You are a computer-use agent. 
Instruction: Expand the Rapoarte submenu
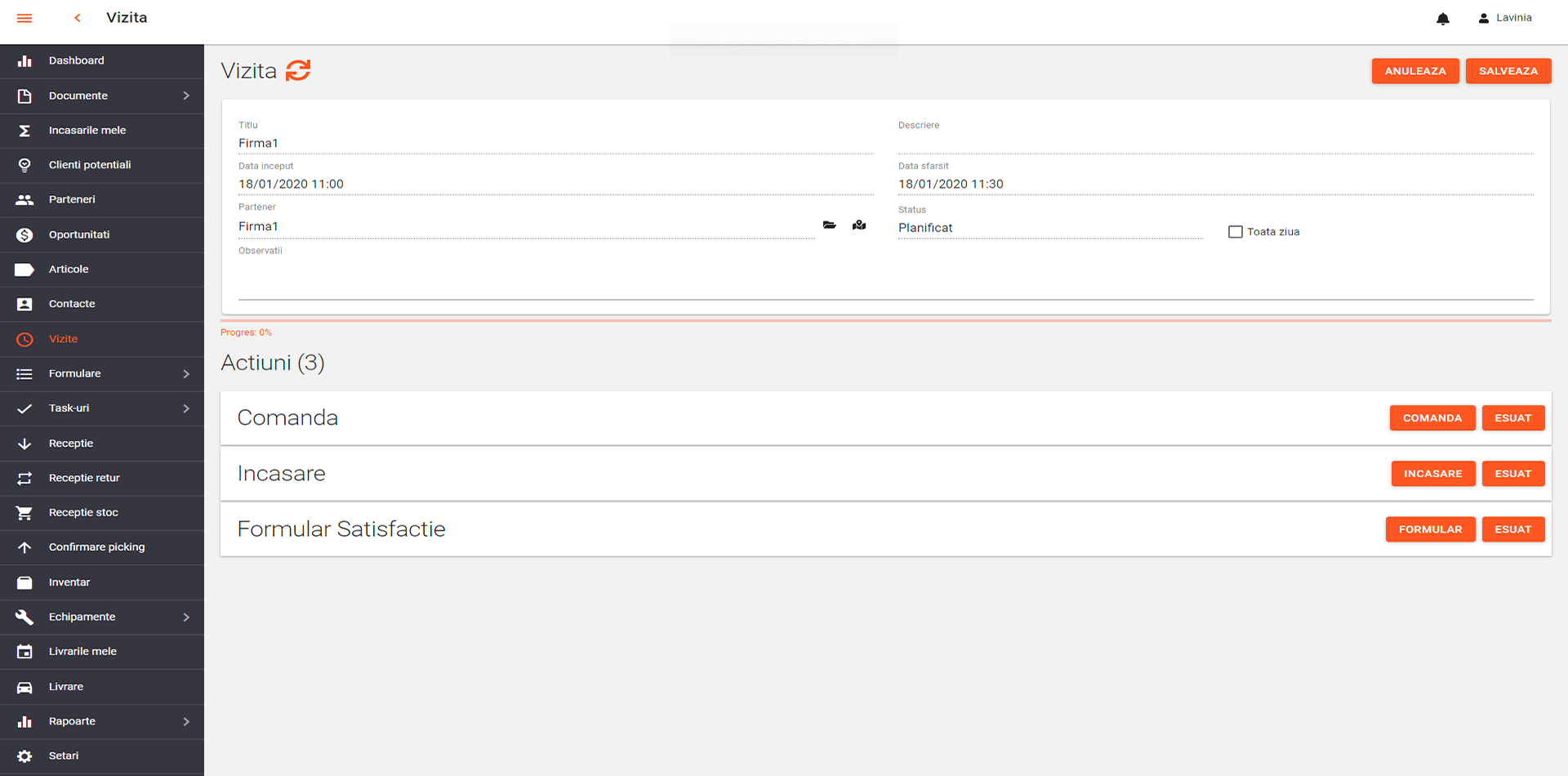[x=186, y=721]
